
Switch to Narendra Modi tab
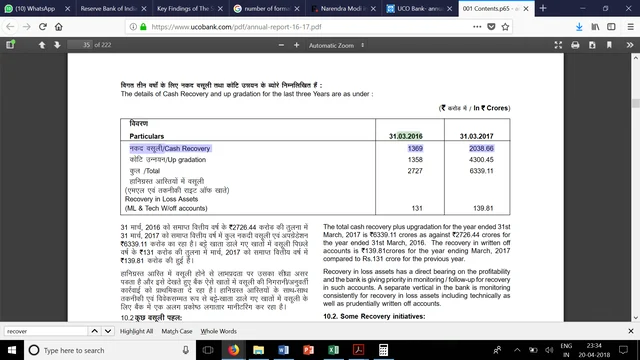(338, 9)
